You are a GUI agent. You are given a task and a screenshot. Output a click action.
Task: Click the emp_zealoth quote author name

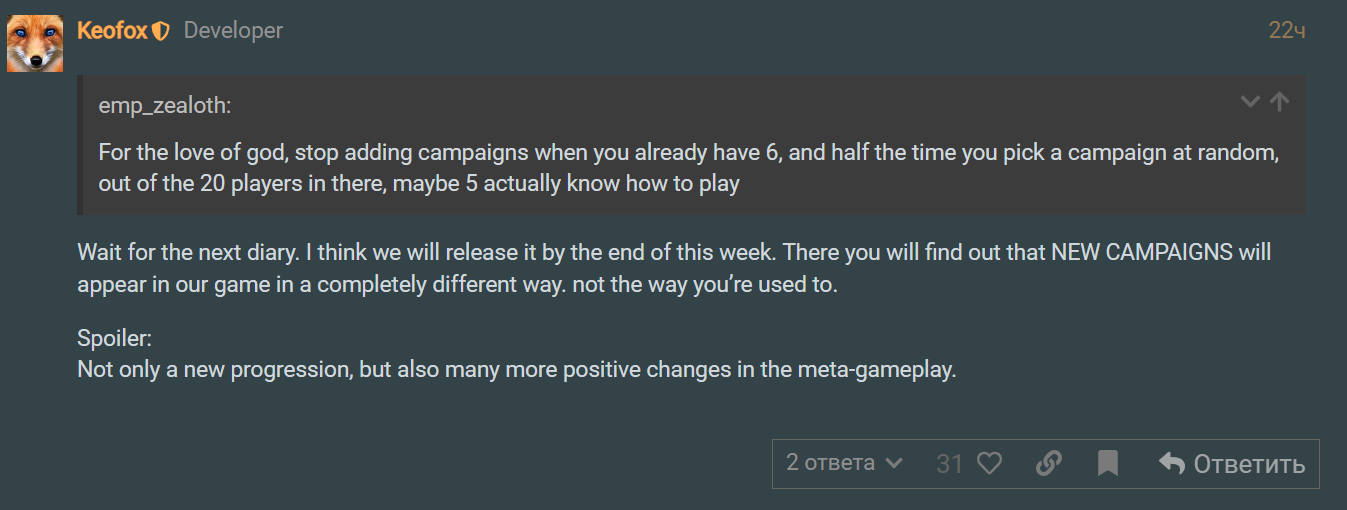click(165, 105)
